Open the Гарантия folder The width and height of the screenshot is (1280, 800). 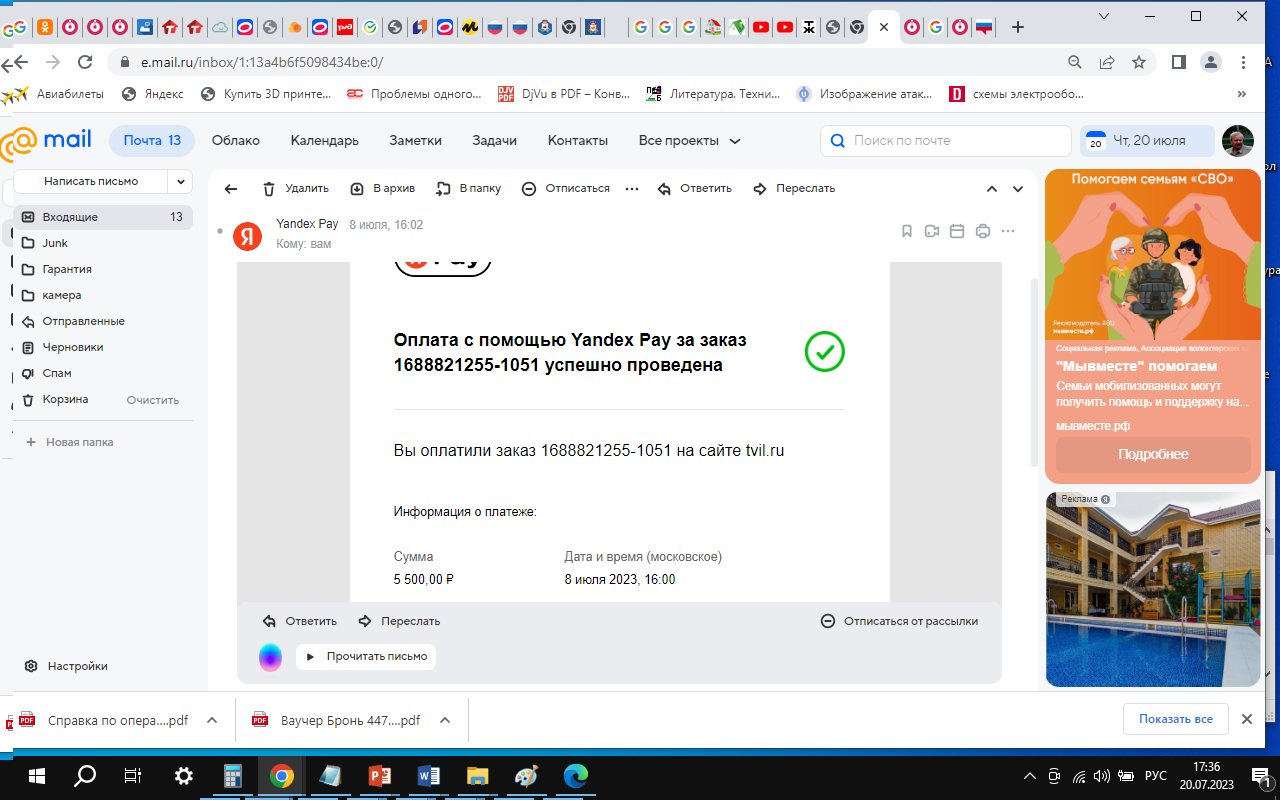point(103,269)
